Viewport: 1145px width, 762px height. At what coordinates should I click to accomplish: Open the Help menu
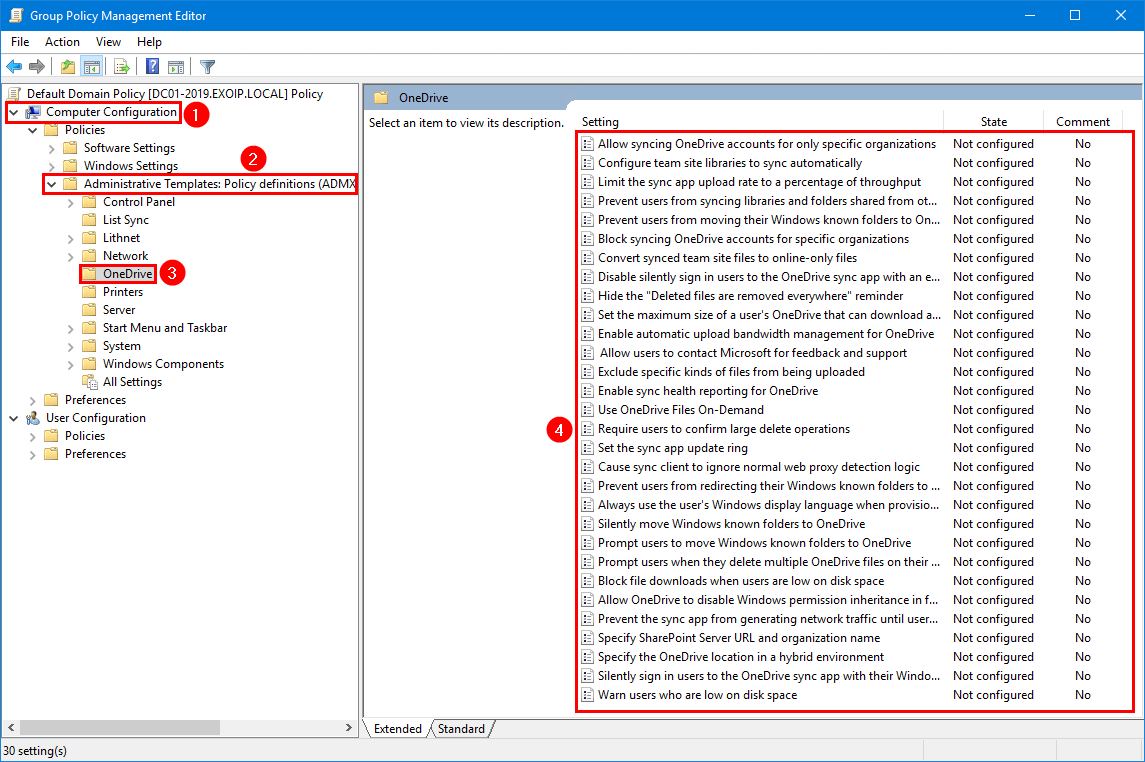[x=149, y=42]
